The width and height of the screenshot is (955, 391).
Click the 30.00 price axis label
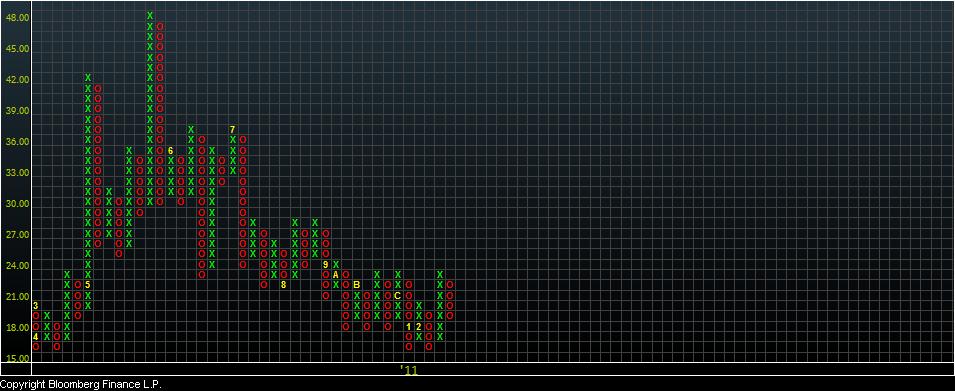[16, 204]
